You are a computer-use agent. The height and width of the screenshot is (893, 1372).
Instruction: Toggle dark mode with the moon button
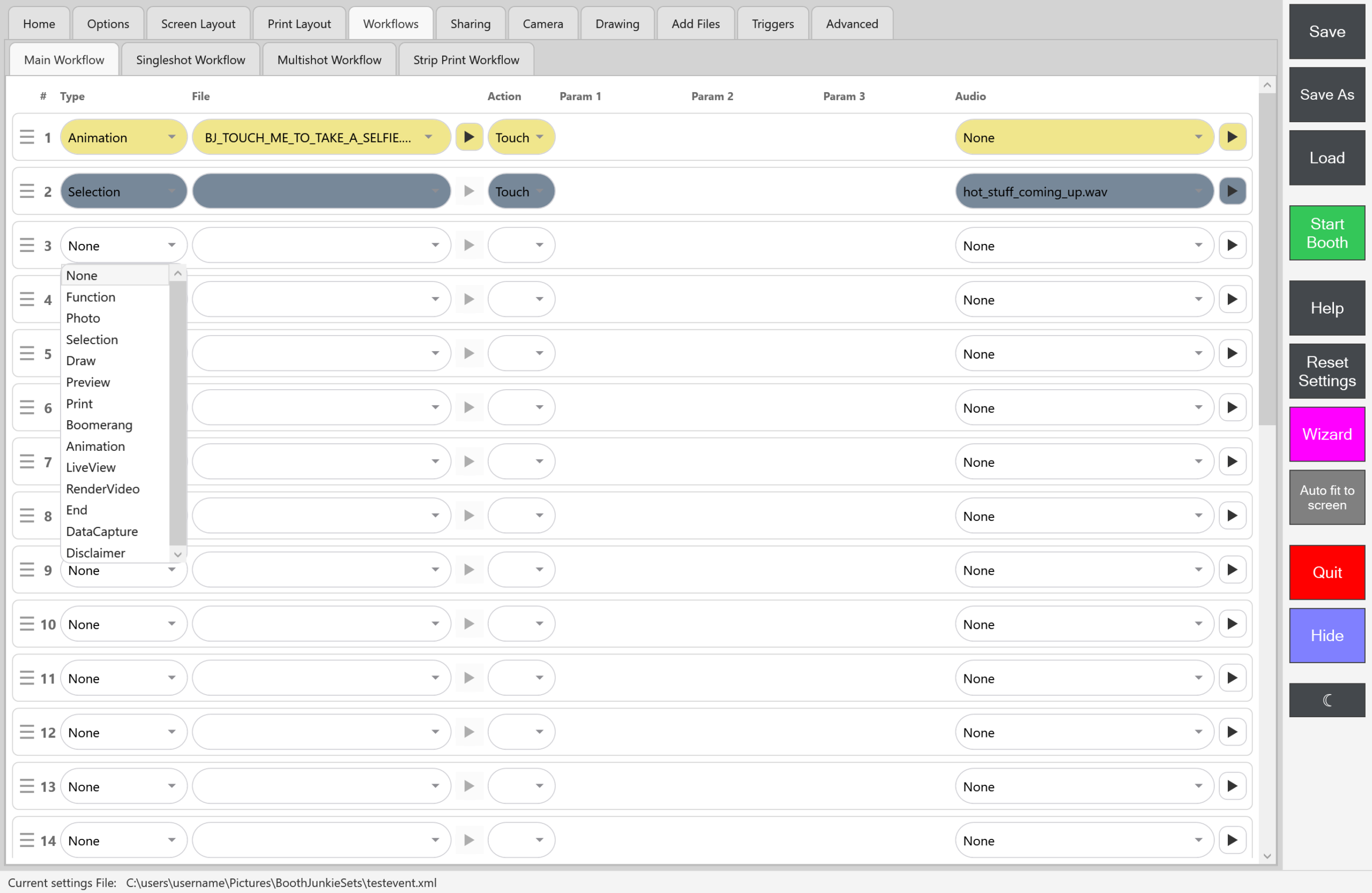pyautogui.click(x=1327, y=700)
